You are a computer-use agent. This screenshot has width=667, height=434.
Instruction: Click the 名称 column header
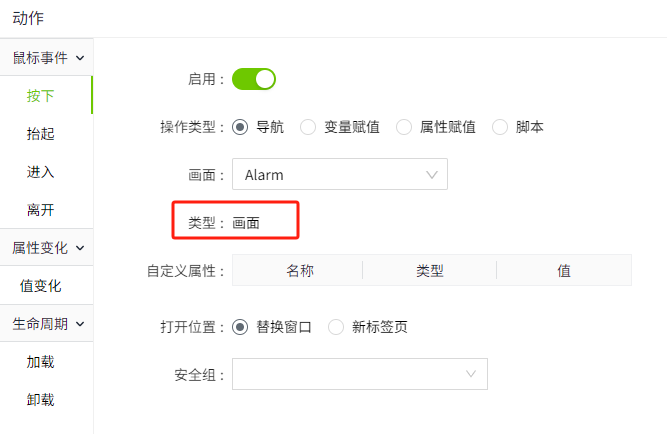pos(299,271)
